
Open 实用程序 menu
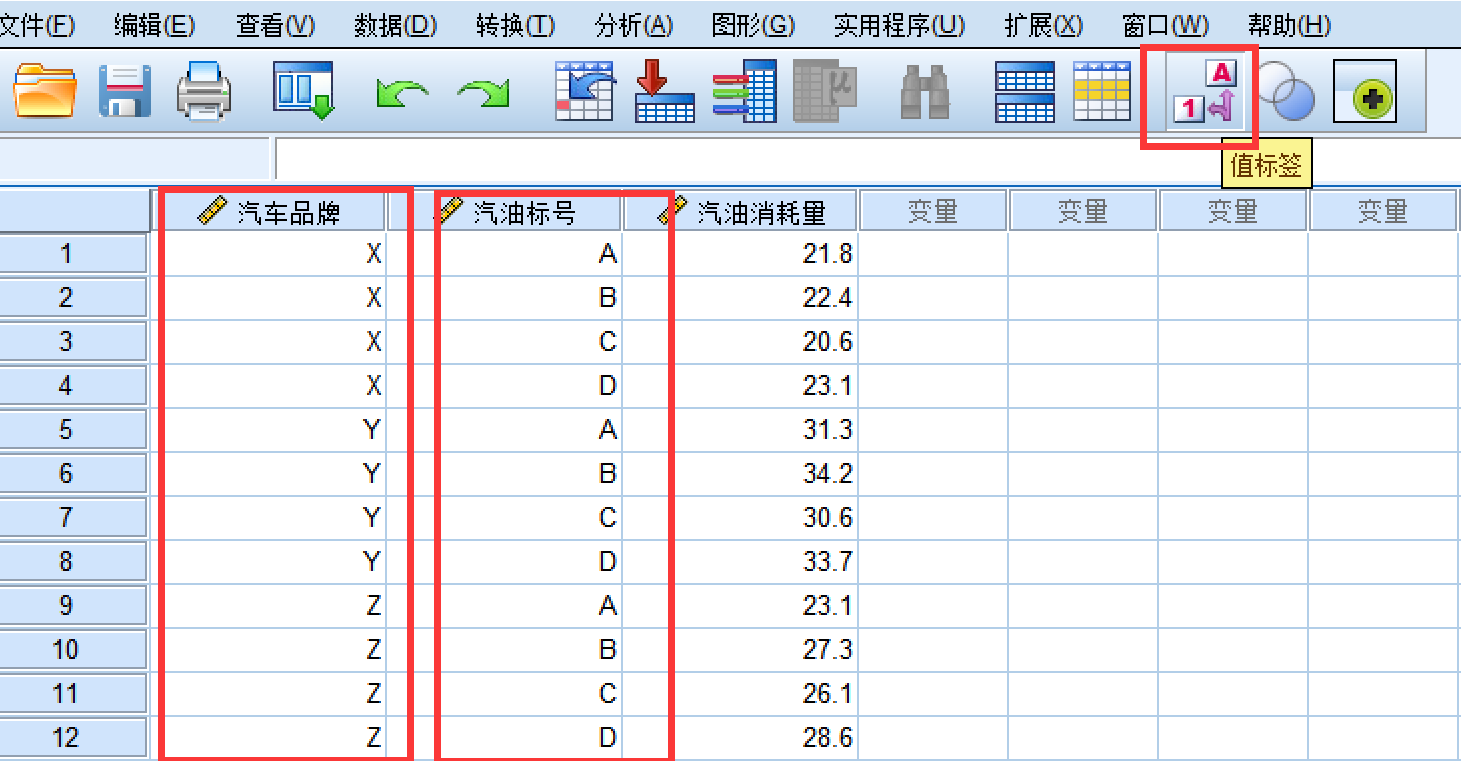click(x=899, y=26)
